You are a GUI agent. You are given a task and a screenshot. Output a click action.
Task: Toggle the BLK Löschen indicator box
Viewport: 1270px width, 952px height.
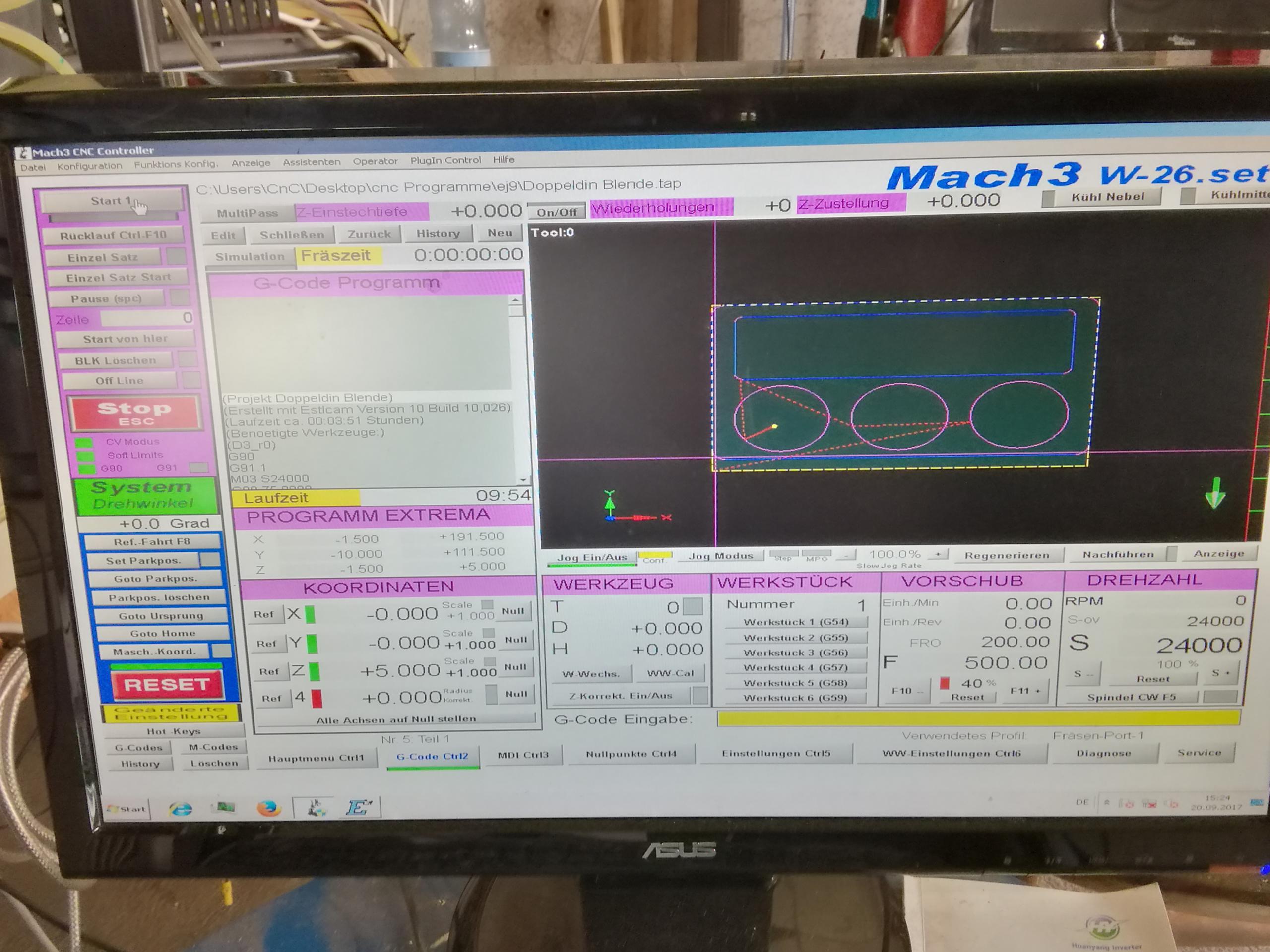click(187, 359)
